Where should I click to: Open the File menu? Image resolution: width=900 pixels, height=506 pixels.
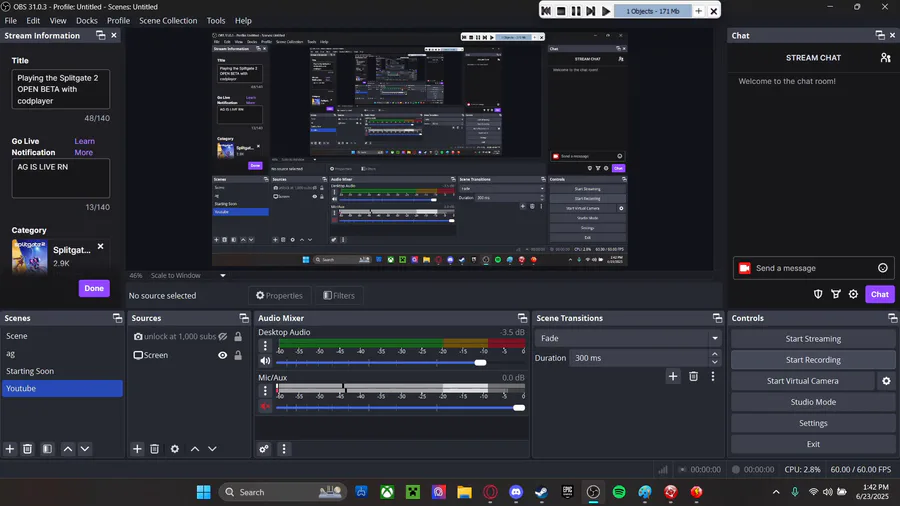(11, 21)
